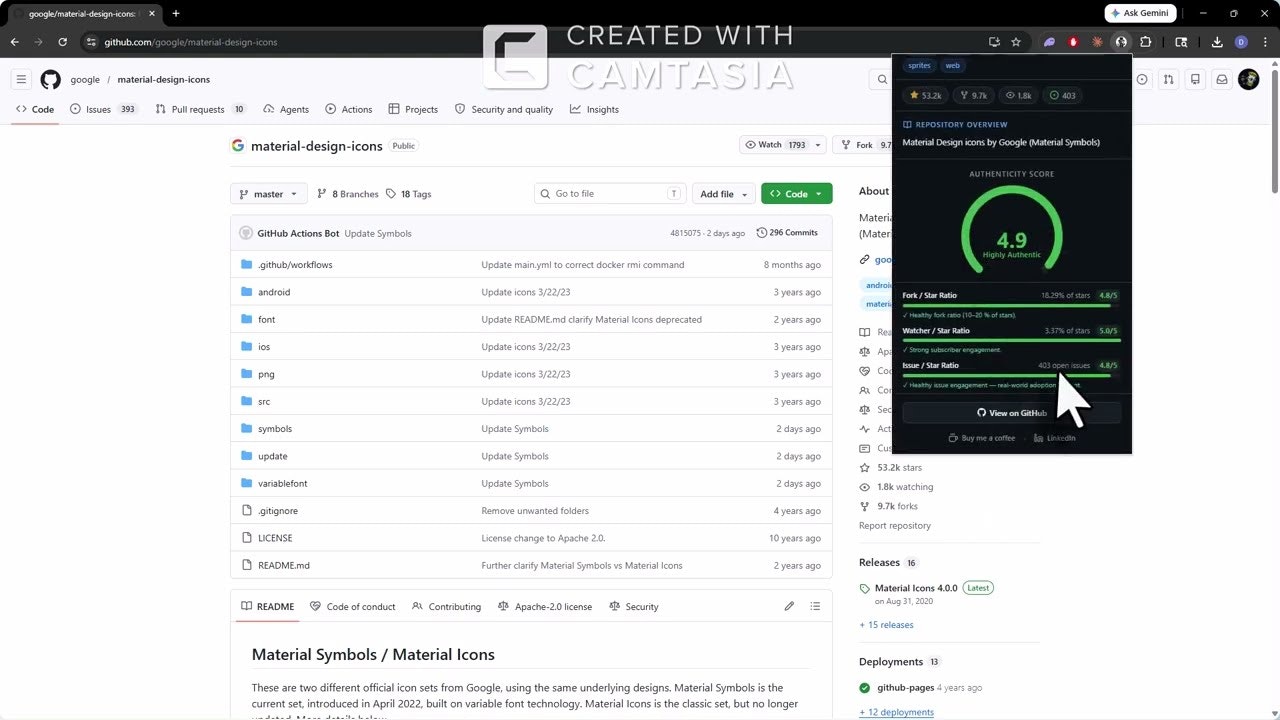Image resolution: width=1280 pixels, height=720 pixels.
Task: Select the Code tab
Action: [x=35, y=109]
